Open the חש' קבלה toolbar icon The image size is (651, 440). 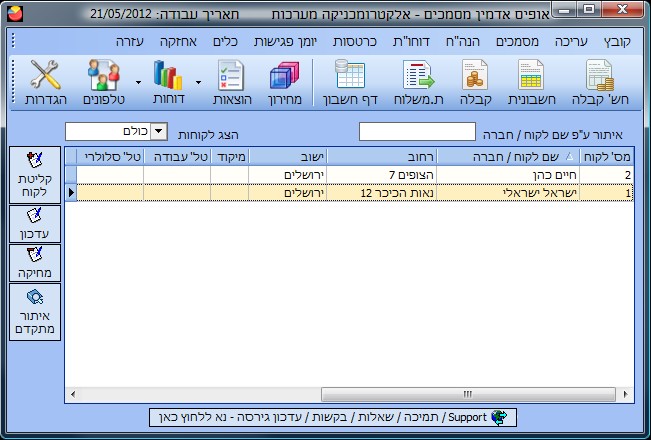tap(599, 84)
